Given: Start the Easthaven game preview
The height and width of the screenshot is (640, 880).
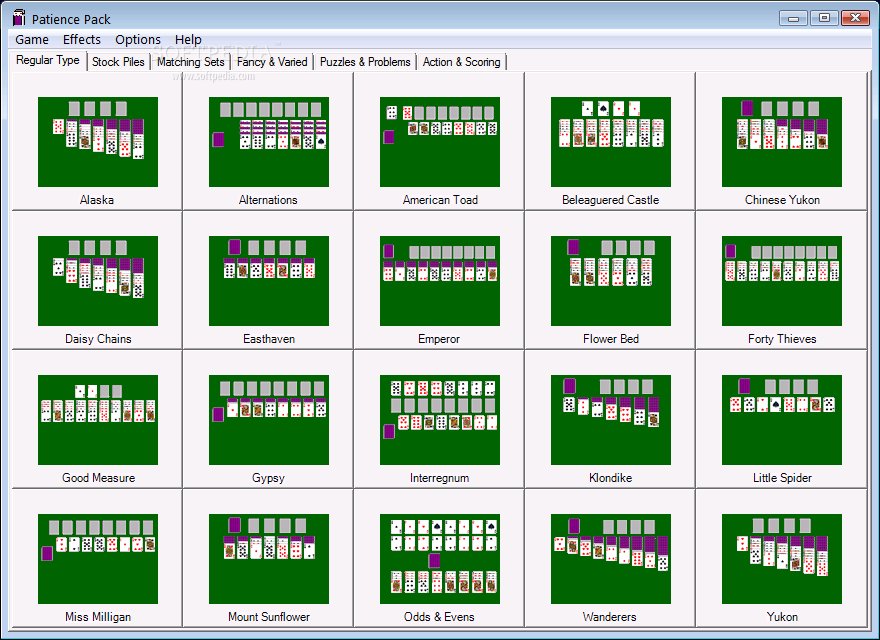Looking at the screenshot, I should (x=269, y=281).
